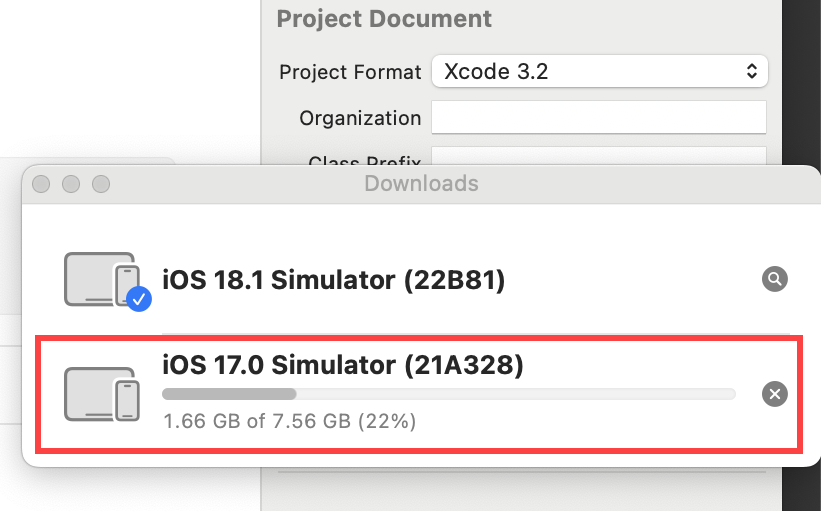Open the Project Format Xcode 3.2 dropdown

click(x=600, y=71)
